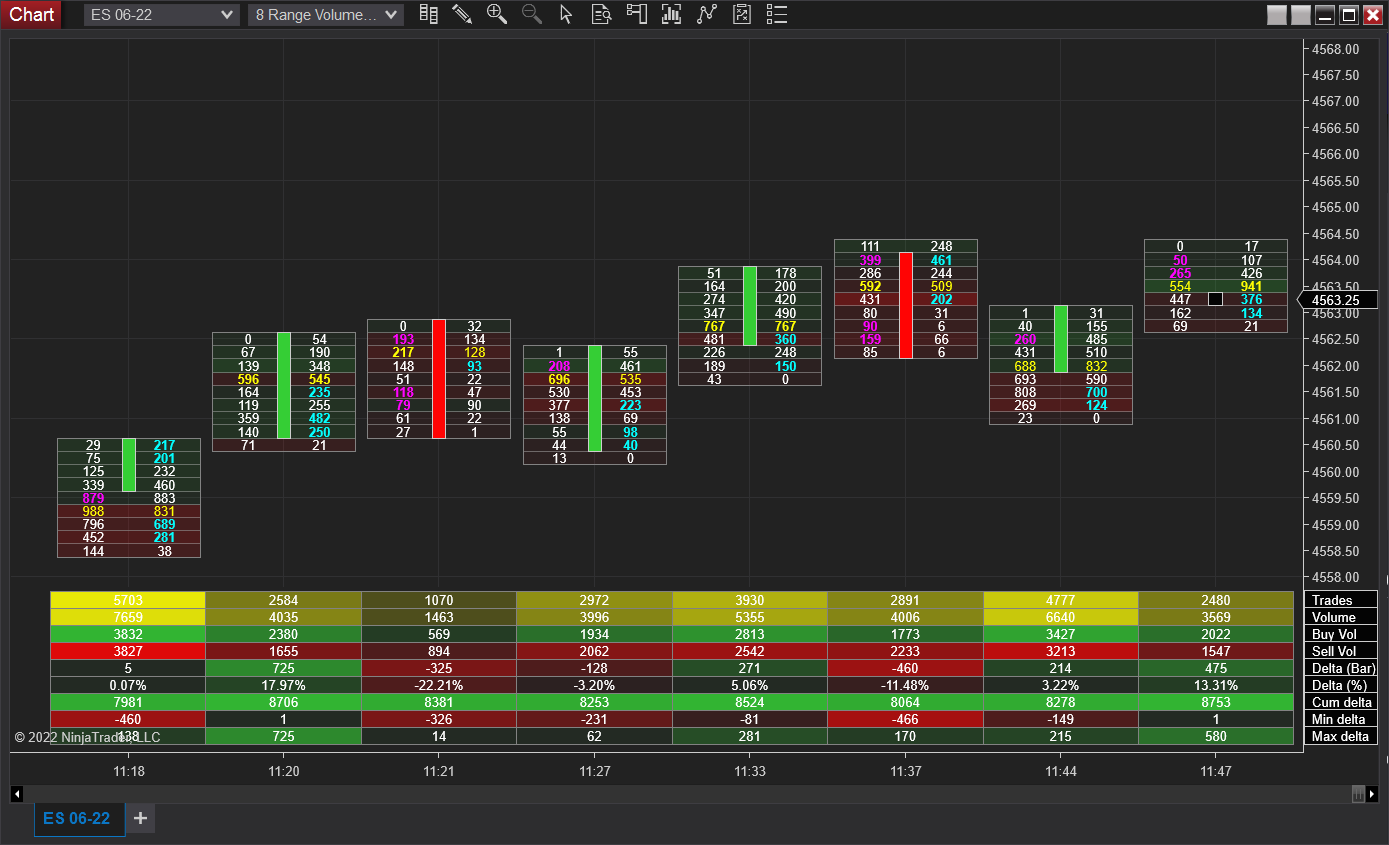This screenshot has height=845, width=1389.
Task: Click the Zoom Out magnifier
Action: (x=532, y=14)
